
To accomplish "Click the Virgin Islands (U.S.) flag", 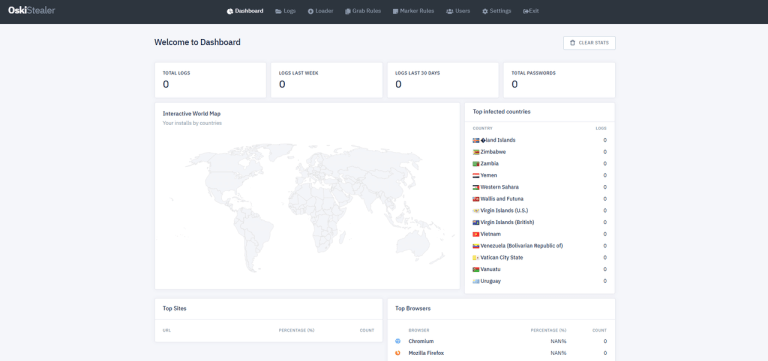I will pyautogui.click(x=476, y=211).
